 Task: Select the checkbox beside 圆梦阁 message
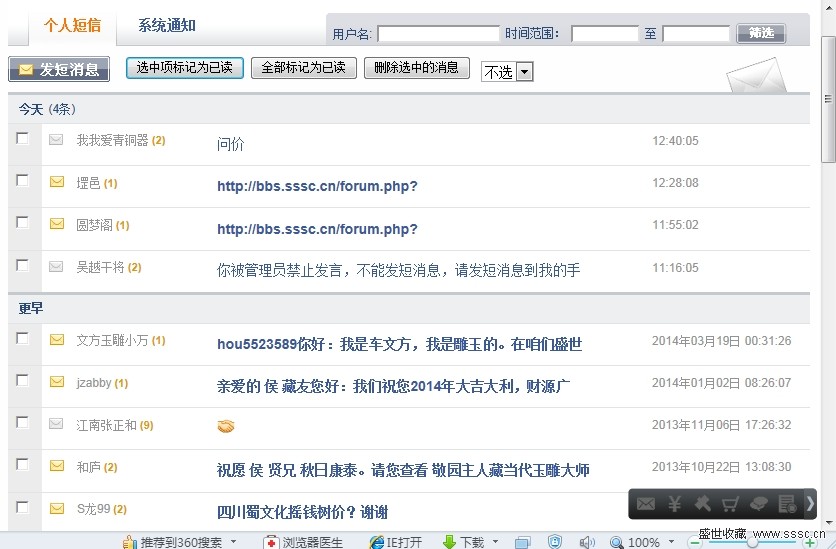(x=23, y=223)
